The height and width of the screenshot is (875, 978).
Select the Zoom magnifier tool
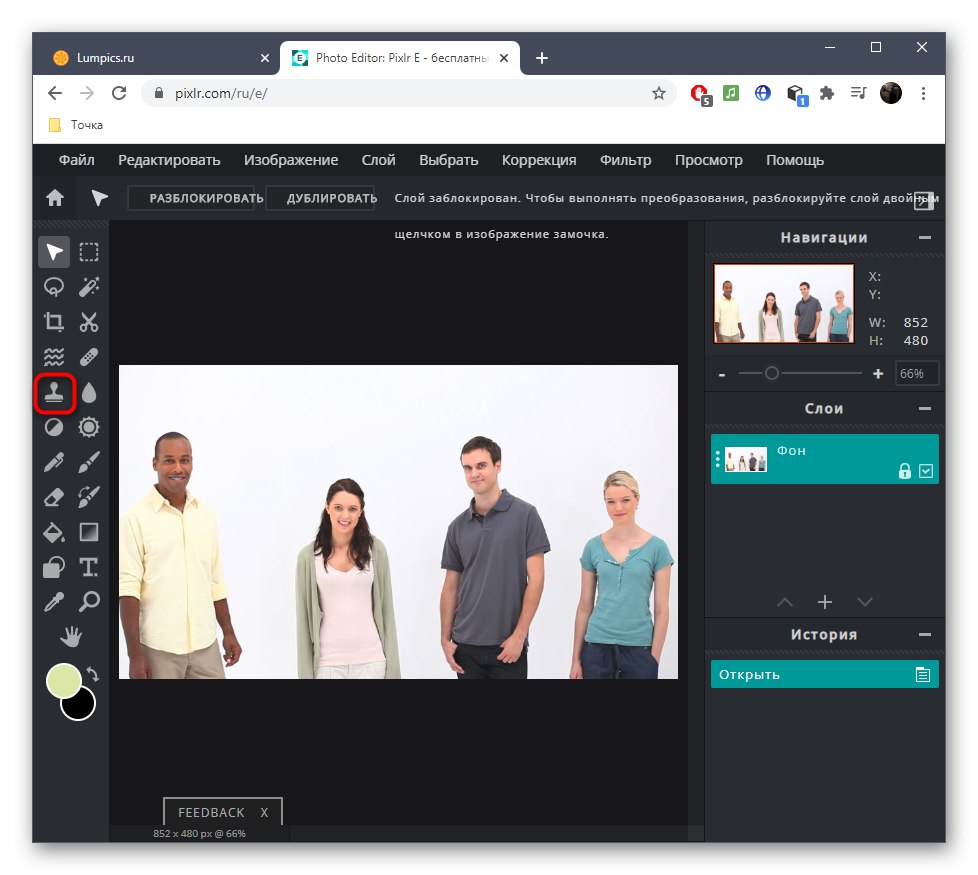(89, 602)
